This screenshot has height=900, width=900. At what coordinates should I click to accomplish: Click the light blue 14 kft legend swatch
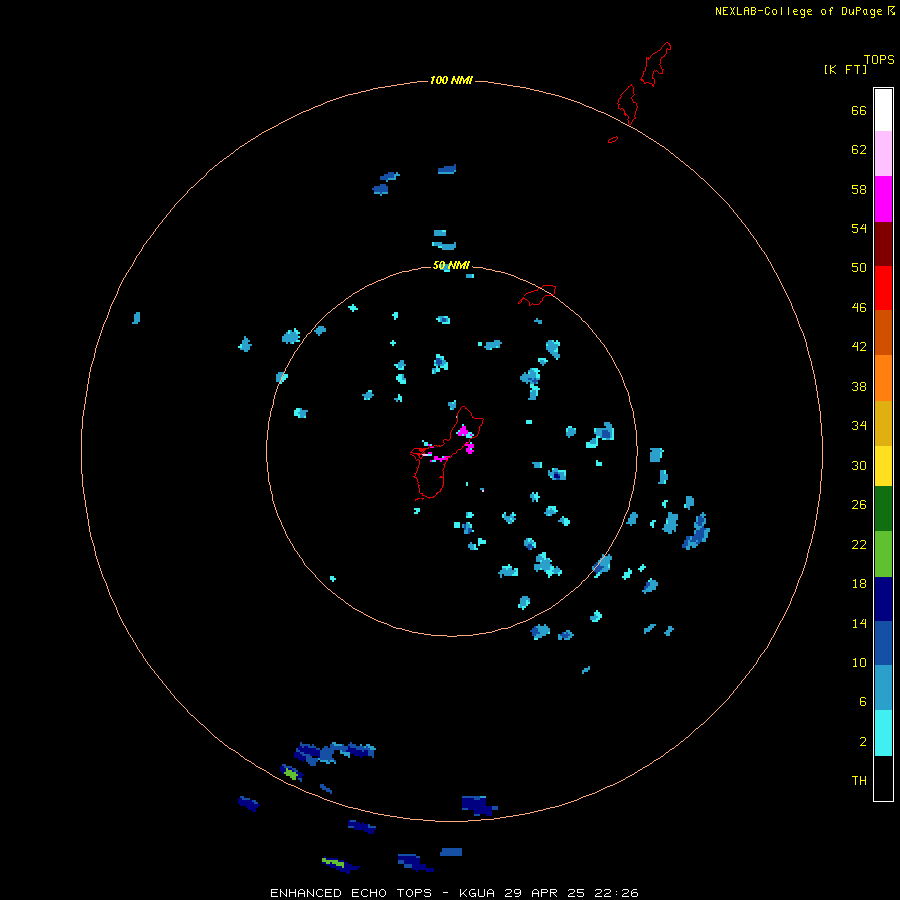point(883,688)
